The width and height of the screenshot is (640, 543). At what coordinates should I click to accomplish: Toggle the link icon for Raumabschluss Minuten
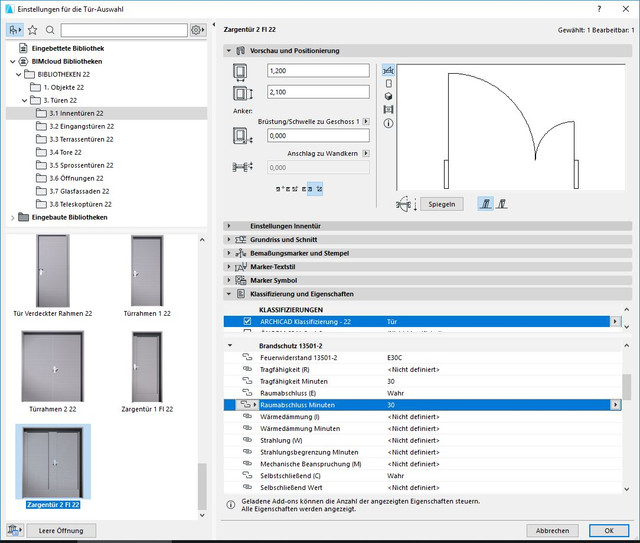(245, 405)
